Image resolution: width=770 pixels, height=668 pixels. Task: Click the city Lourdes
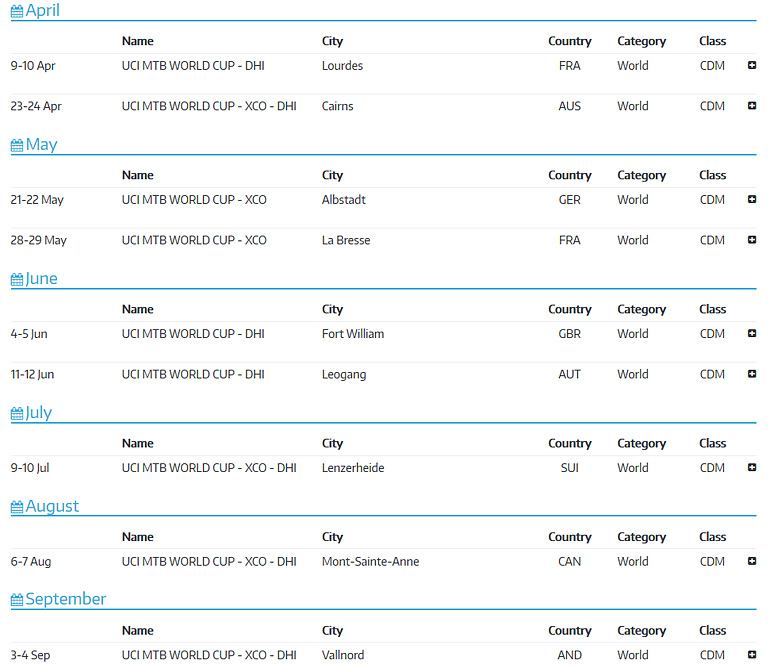tap(342, 65)
